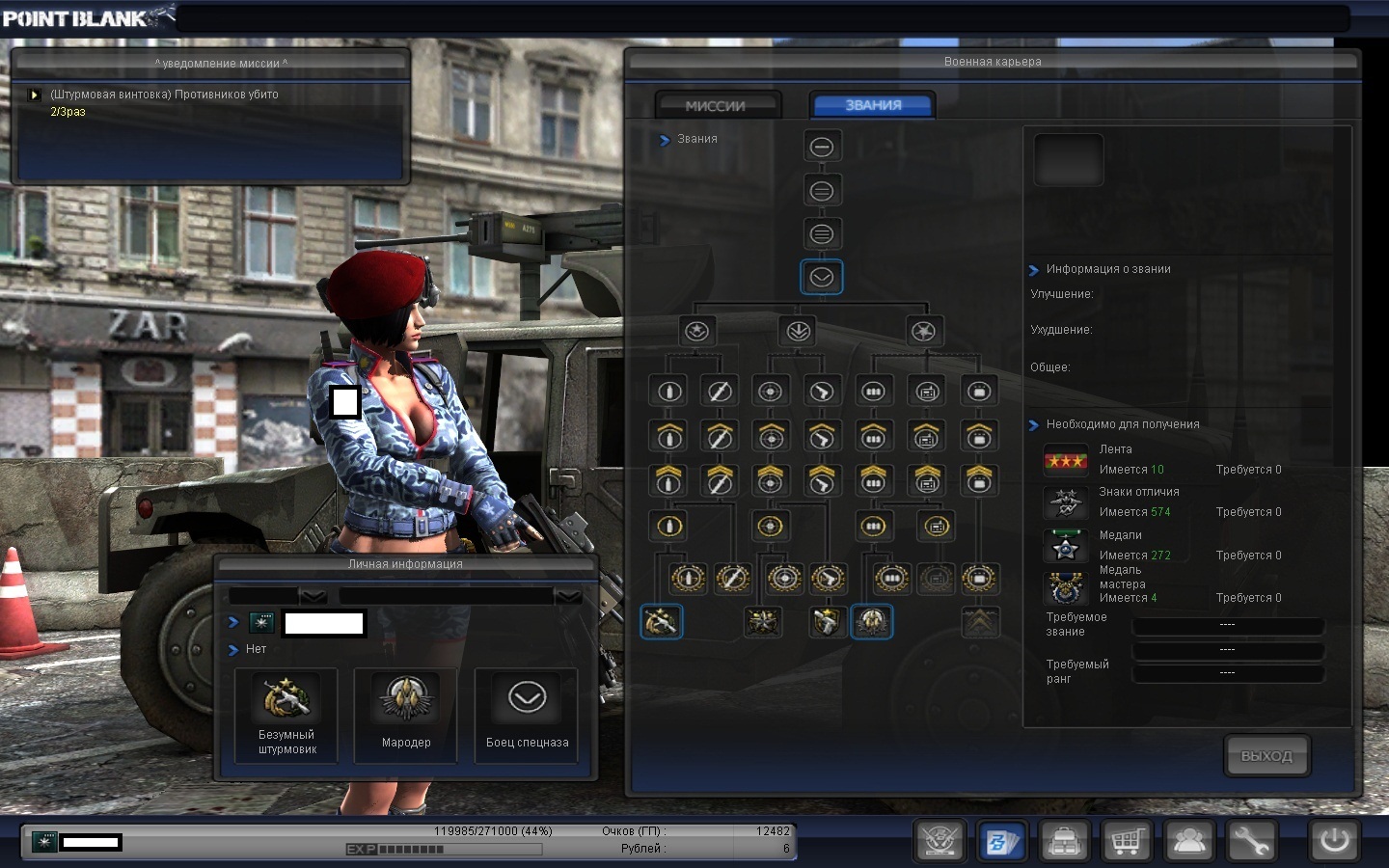
Task: Select the highlighted assault rifle title in tree
Action: tap(661, 622)
